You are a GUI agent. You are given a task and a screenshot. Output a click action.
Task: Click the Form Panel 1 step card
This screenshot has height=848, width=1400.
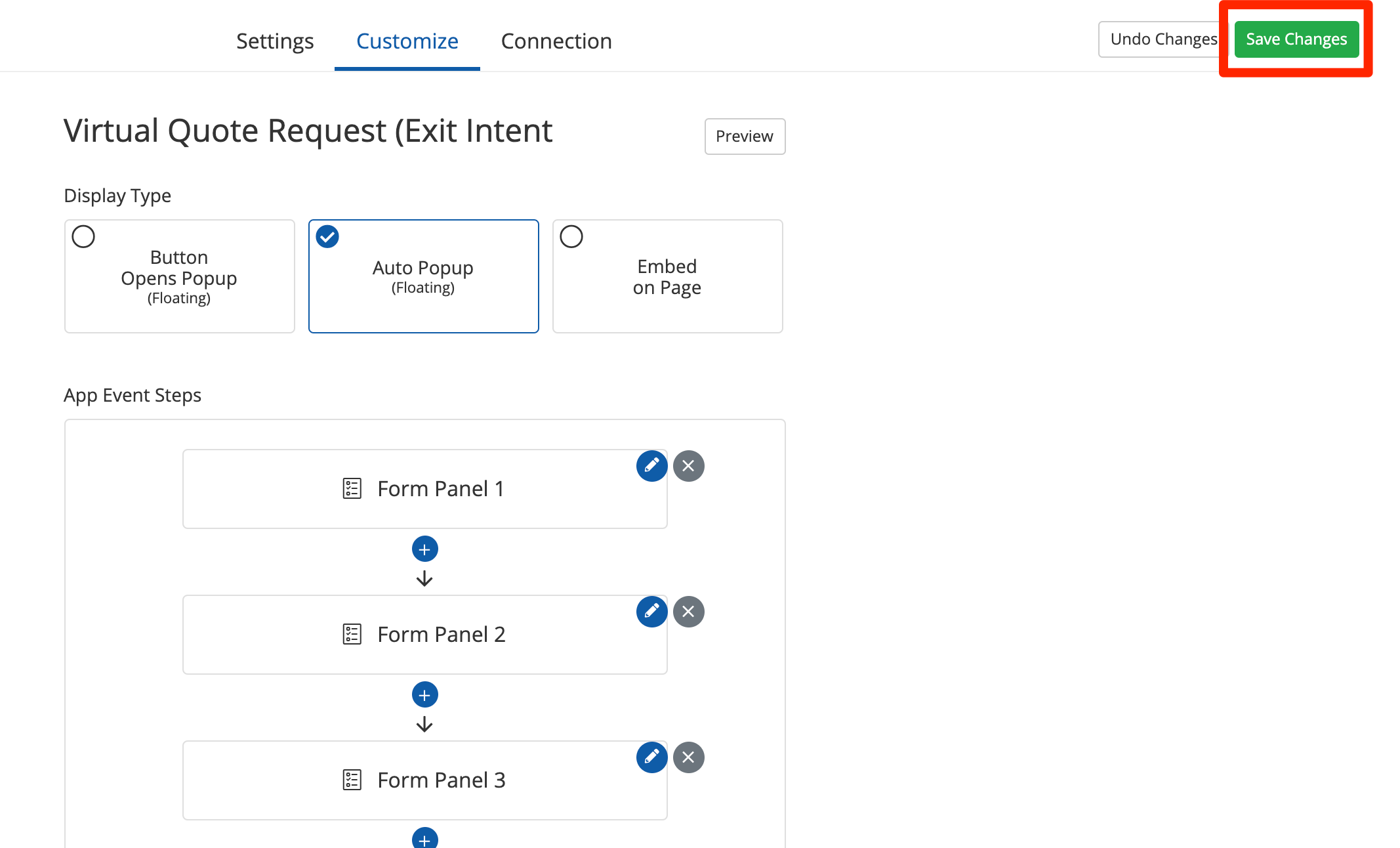point(424,489)
